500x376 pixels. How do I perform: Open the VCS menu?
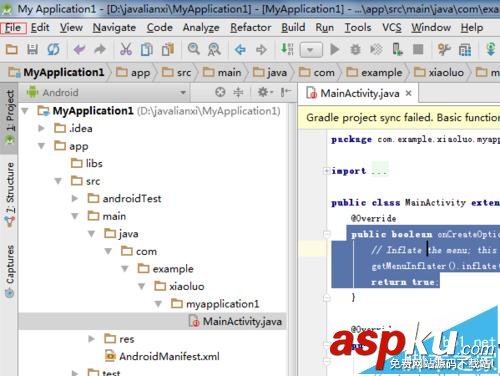tap(392, 27)
